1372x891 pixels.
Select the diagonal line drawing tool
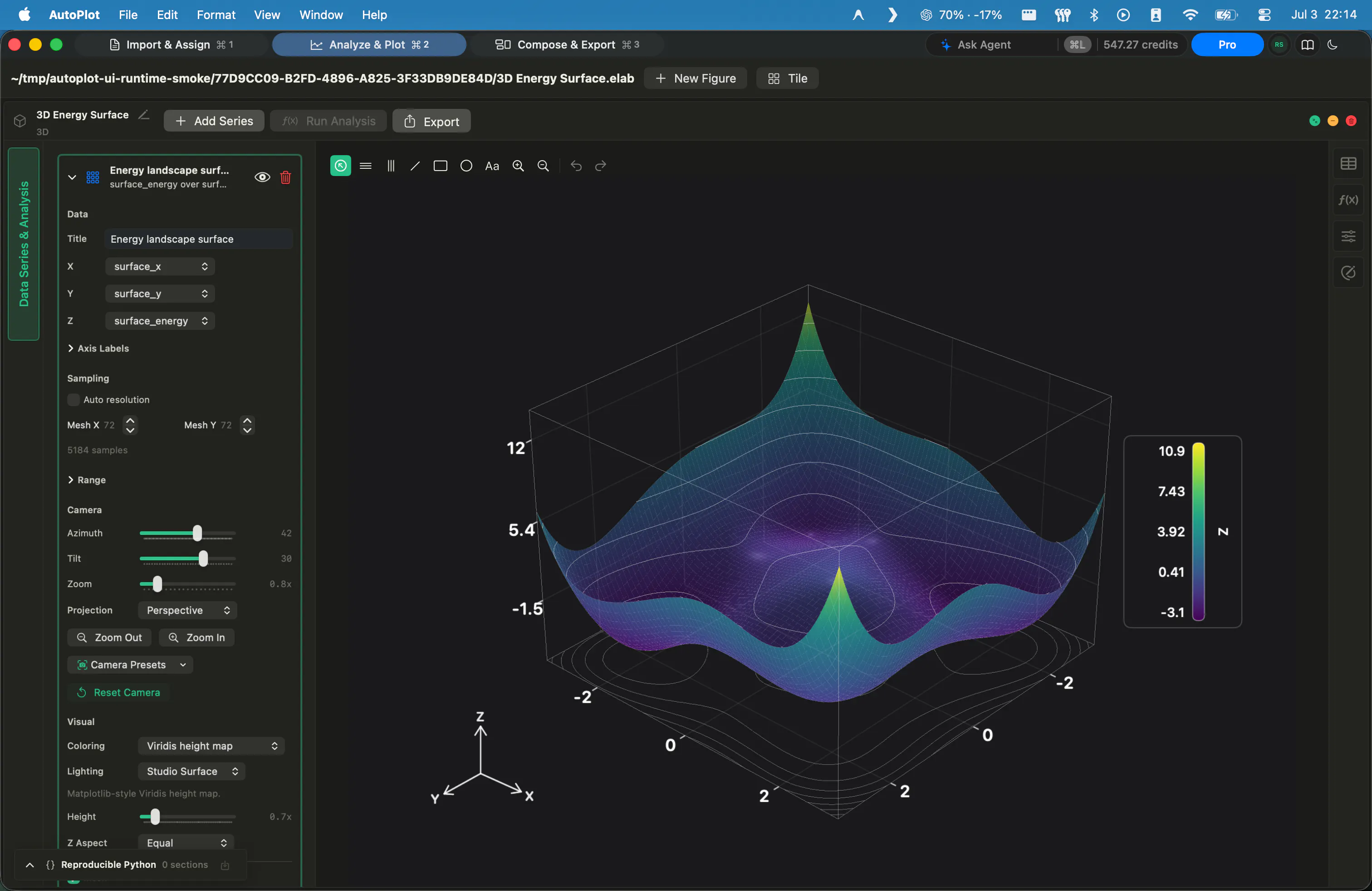point(415,166)
